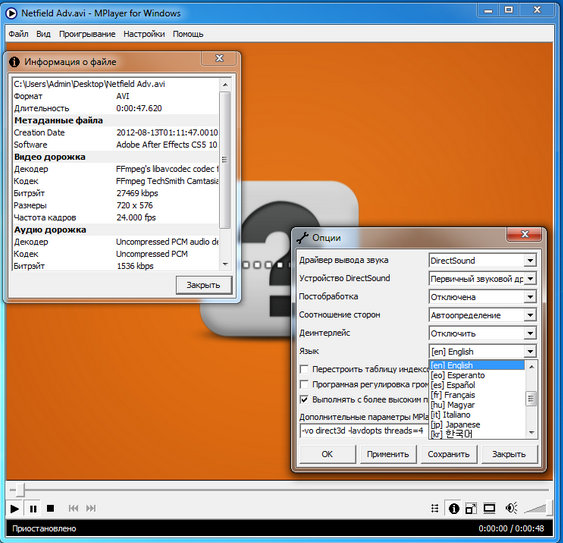Viewport: 563px width, 543px height.
Task: Open the Настройки menu
Action: (144, 34)
